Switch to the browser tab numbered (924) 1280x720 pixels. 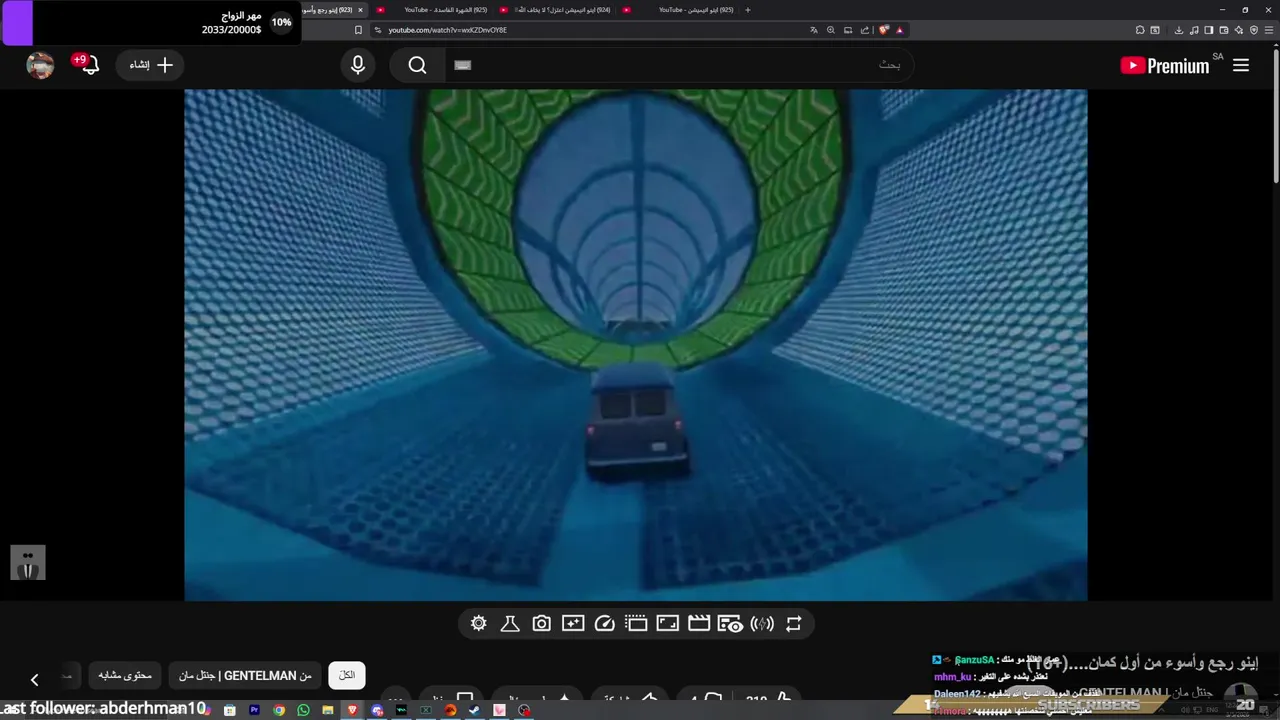pos(560,10)
